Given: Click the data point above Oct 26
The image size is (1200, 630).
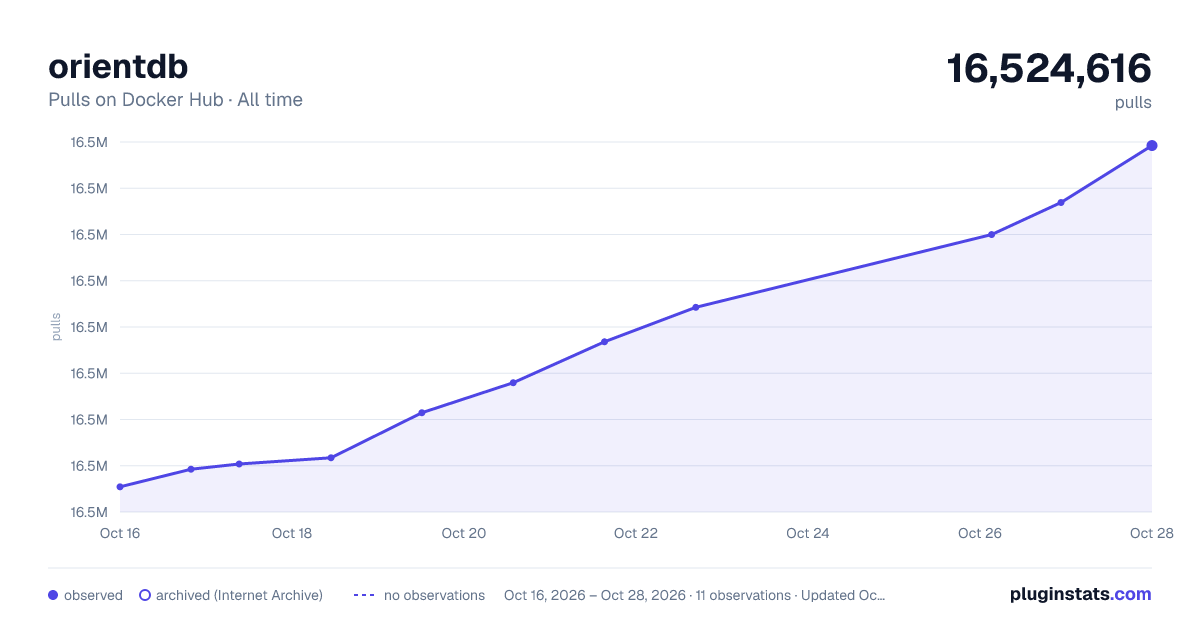Looking at the screenshot, I should pos(991,235).
